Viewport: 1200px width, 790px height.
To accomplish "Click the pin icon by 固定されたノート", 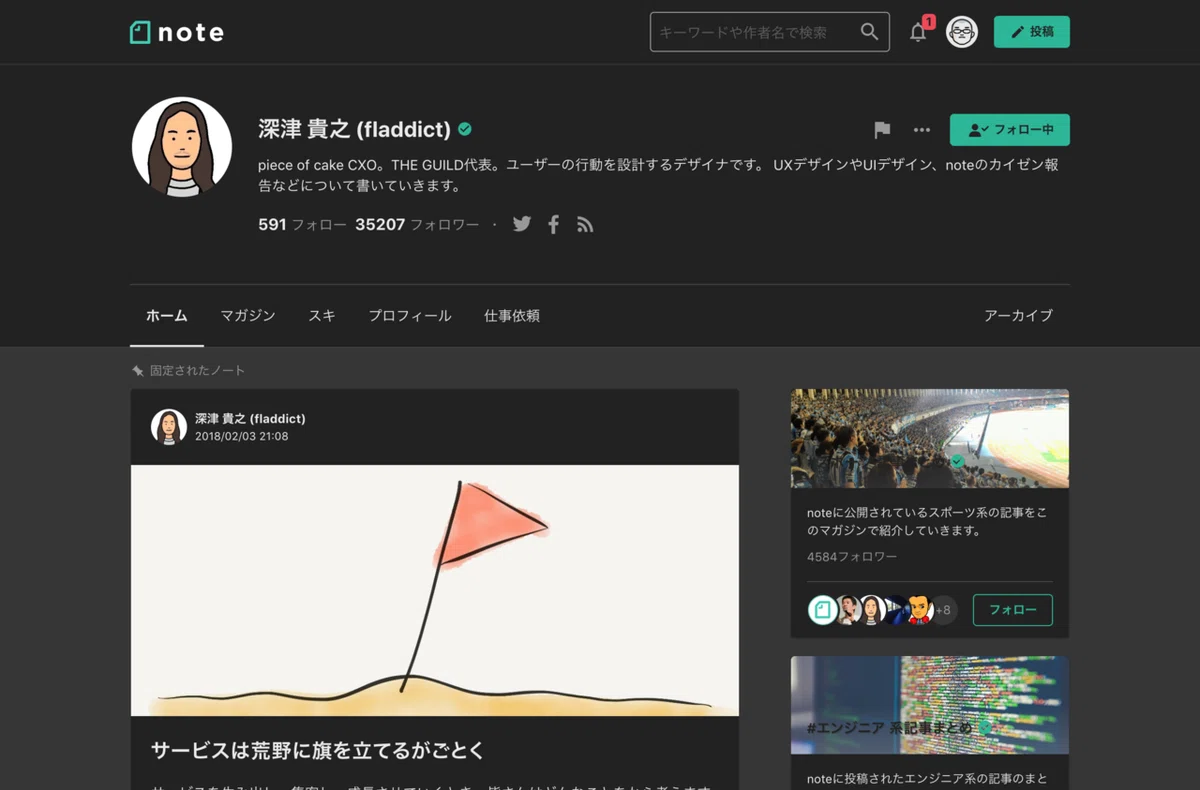I will coord(138,371).
